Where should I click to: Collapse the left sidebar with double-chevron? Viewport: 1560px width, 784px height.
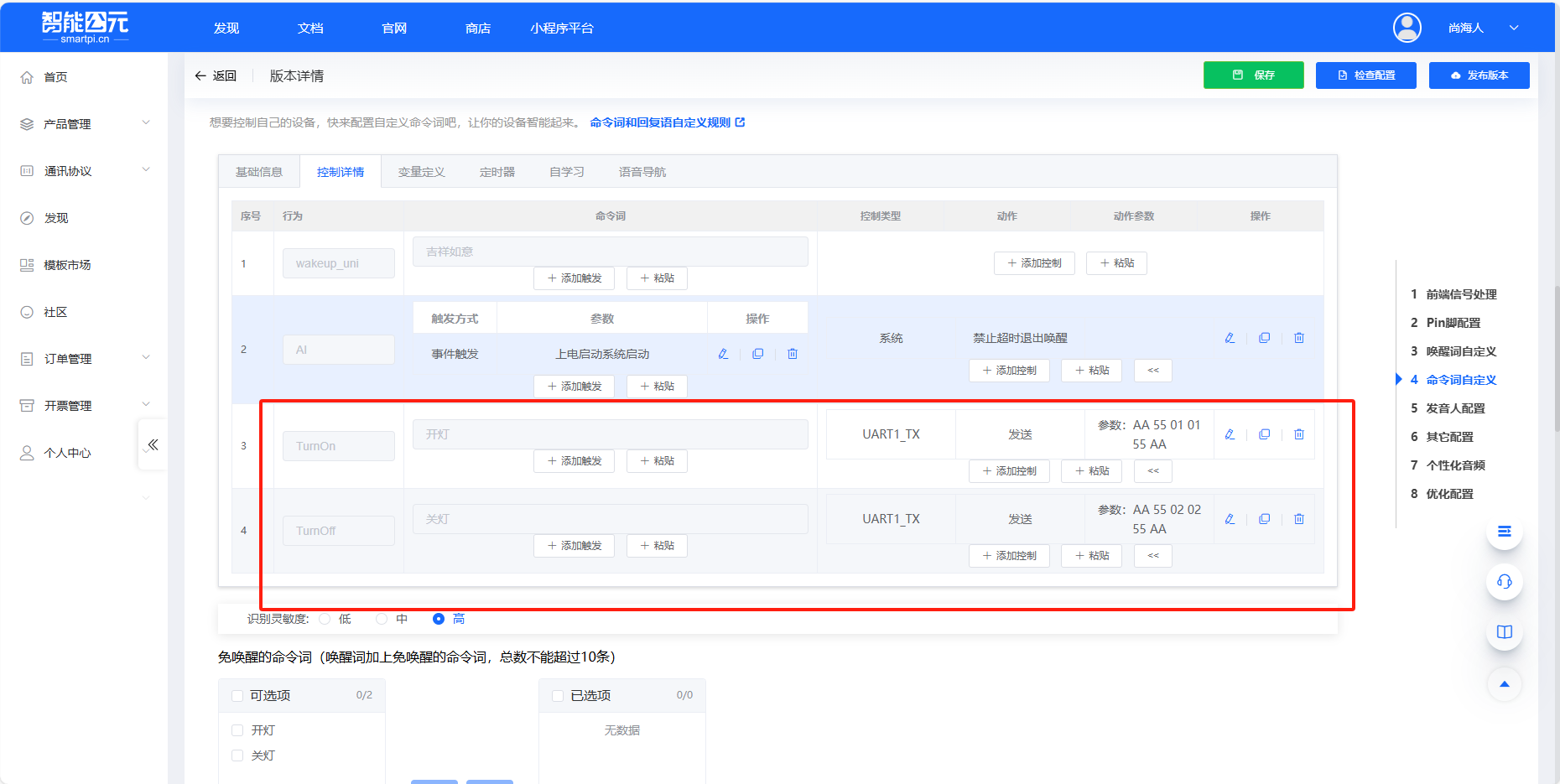(x=153, y=444)
